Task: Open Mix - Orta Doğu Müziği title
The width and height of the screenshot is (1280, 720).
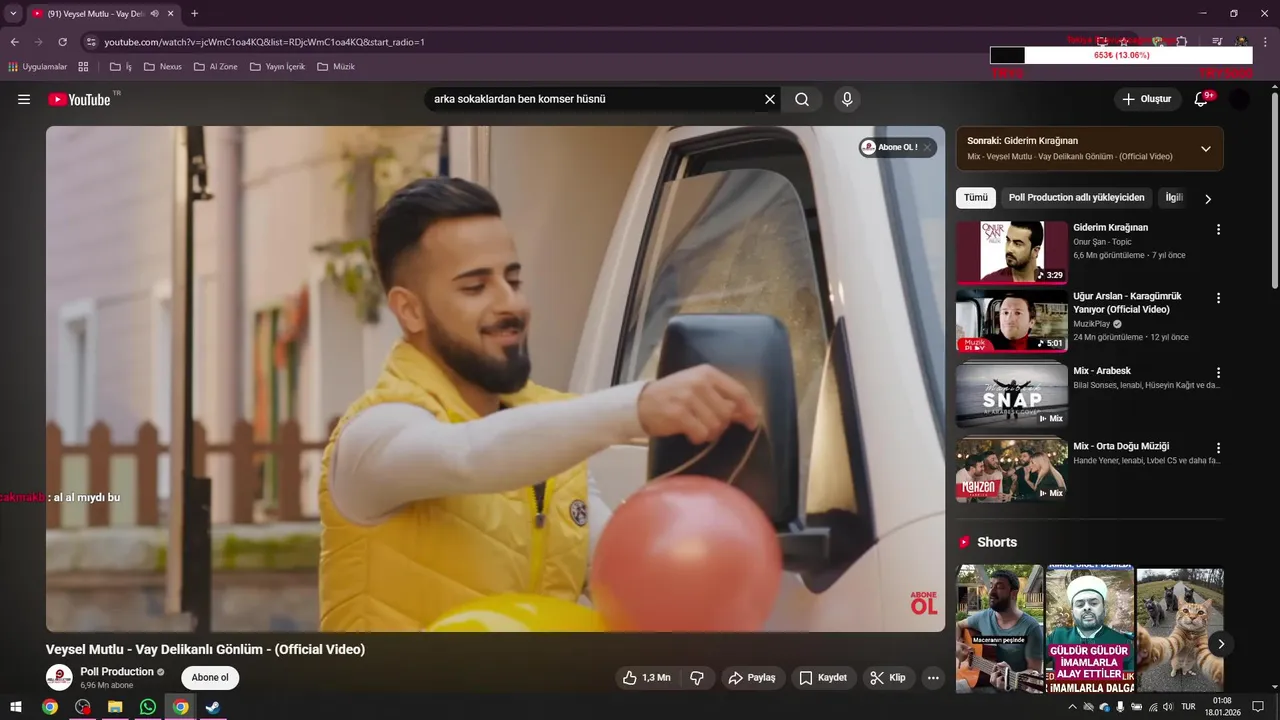Action: tap(1121, 446)
